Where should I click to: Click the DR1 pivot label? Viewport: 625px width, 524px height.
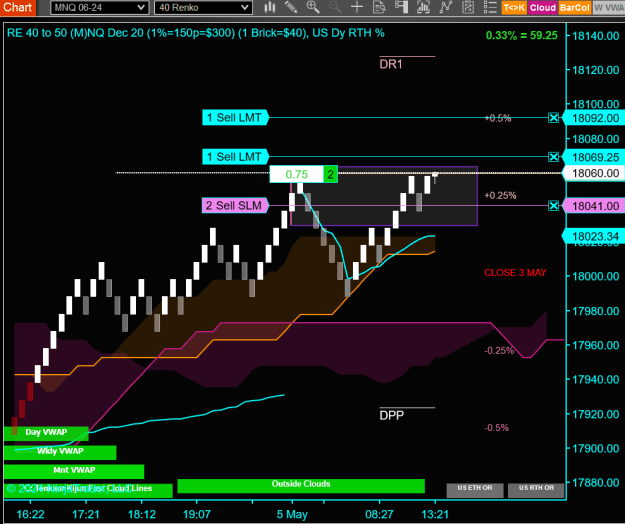pyautogui.click(x=391, y=64)
